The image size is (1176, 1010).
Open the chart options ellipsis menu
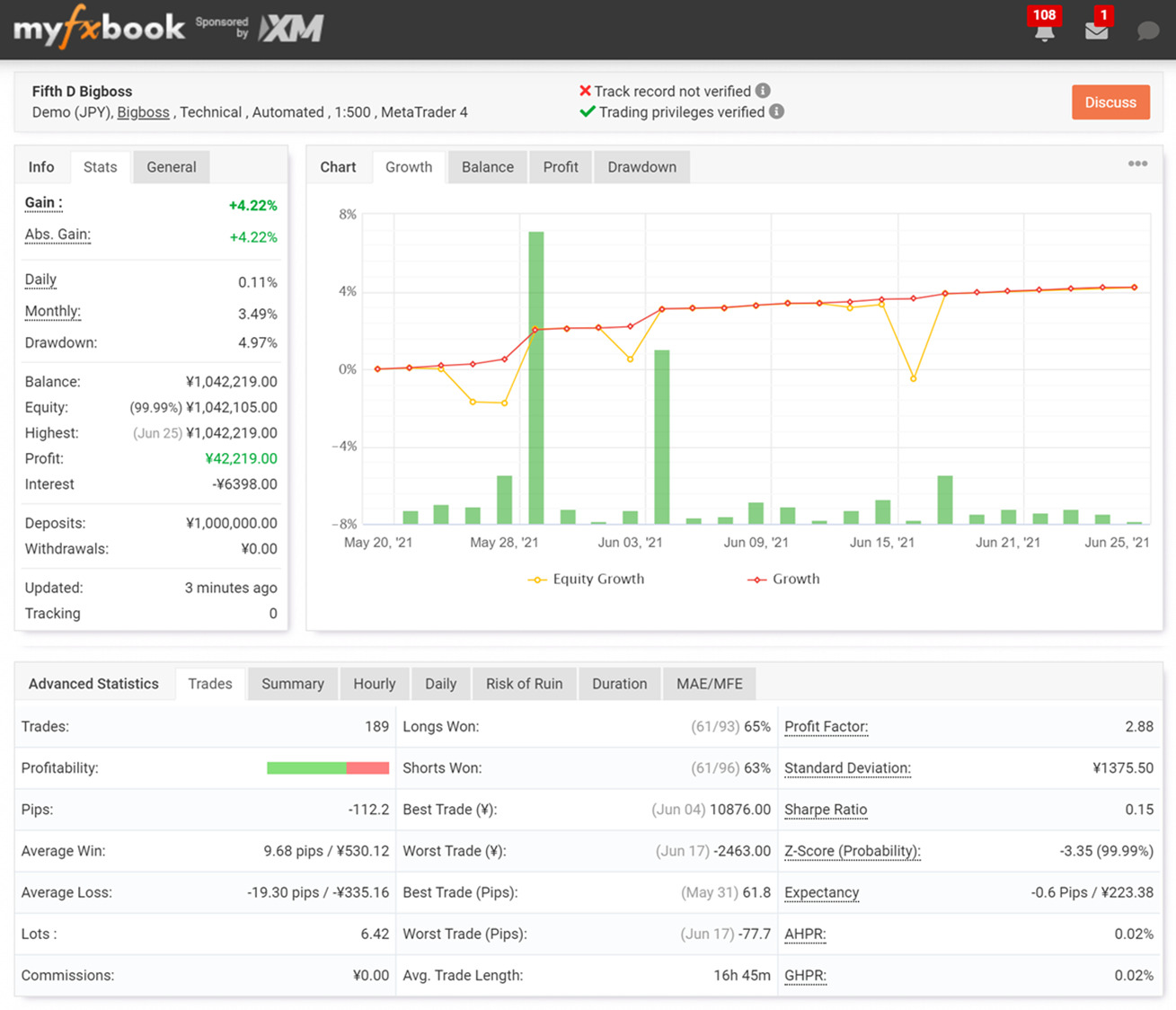1137,164
